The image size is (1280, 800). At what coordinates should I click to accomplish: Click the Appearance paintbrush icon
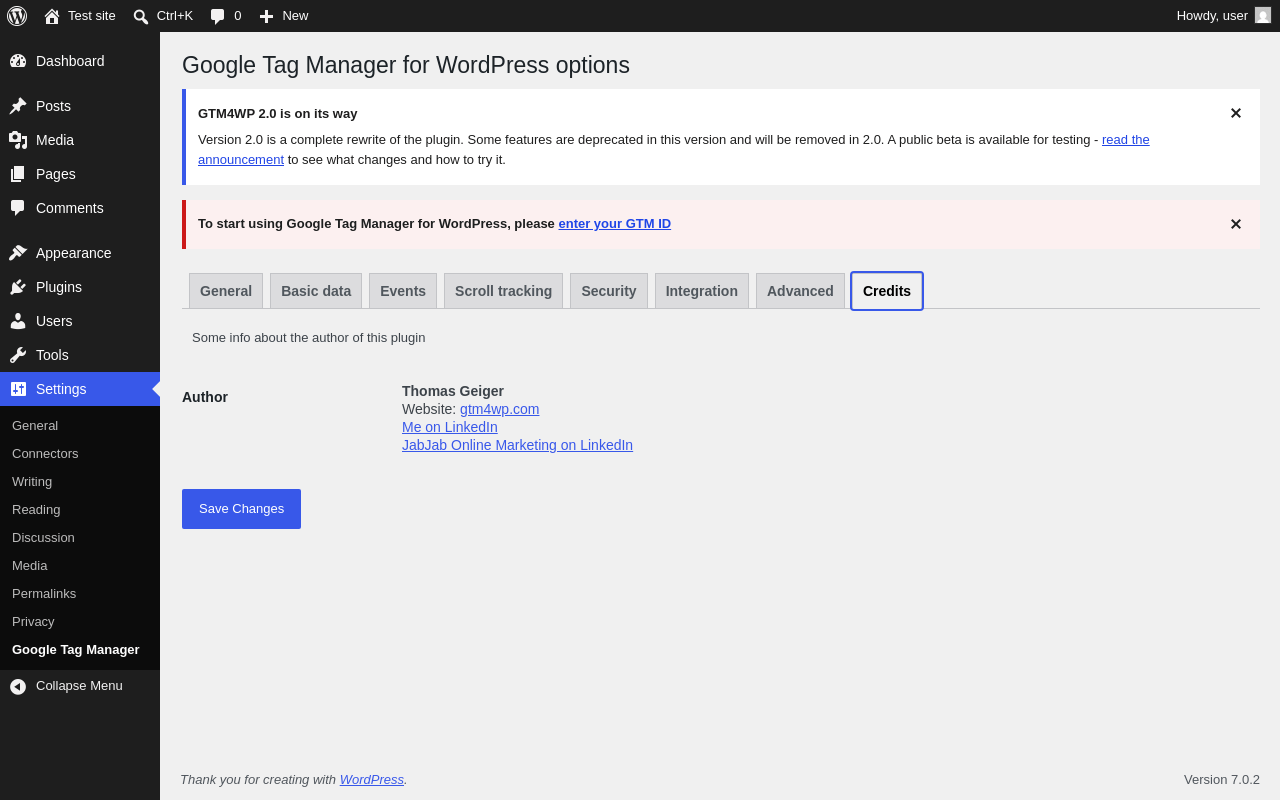click(x=18, y=253)
